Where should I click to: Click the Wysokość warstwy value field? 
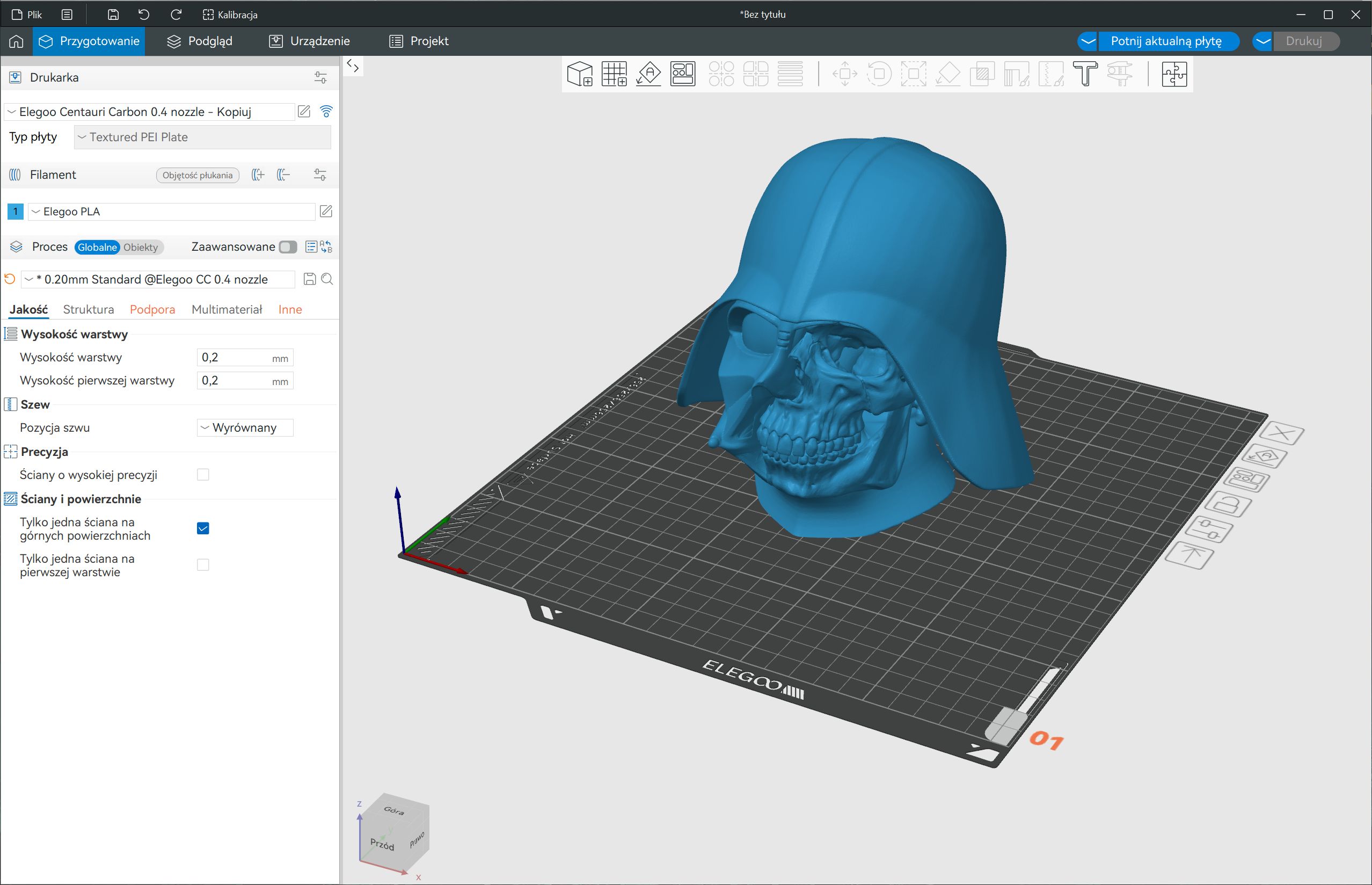(x=245, y=358)
